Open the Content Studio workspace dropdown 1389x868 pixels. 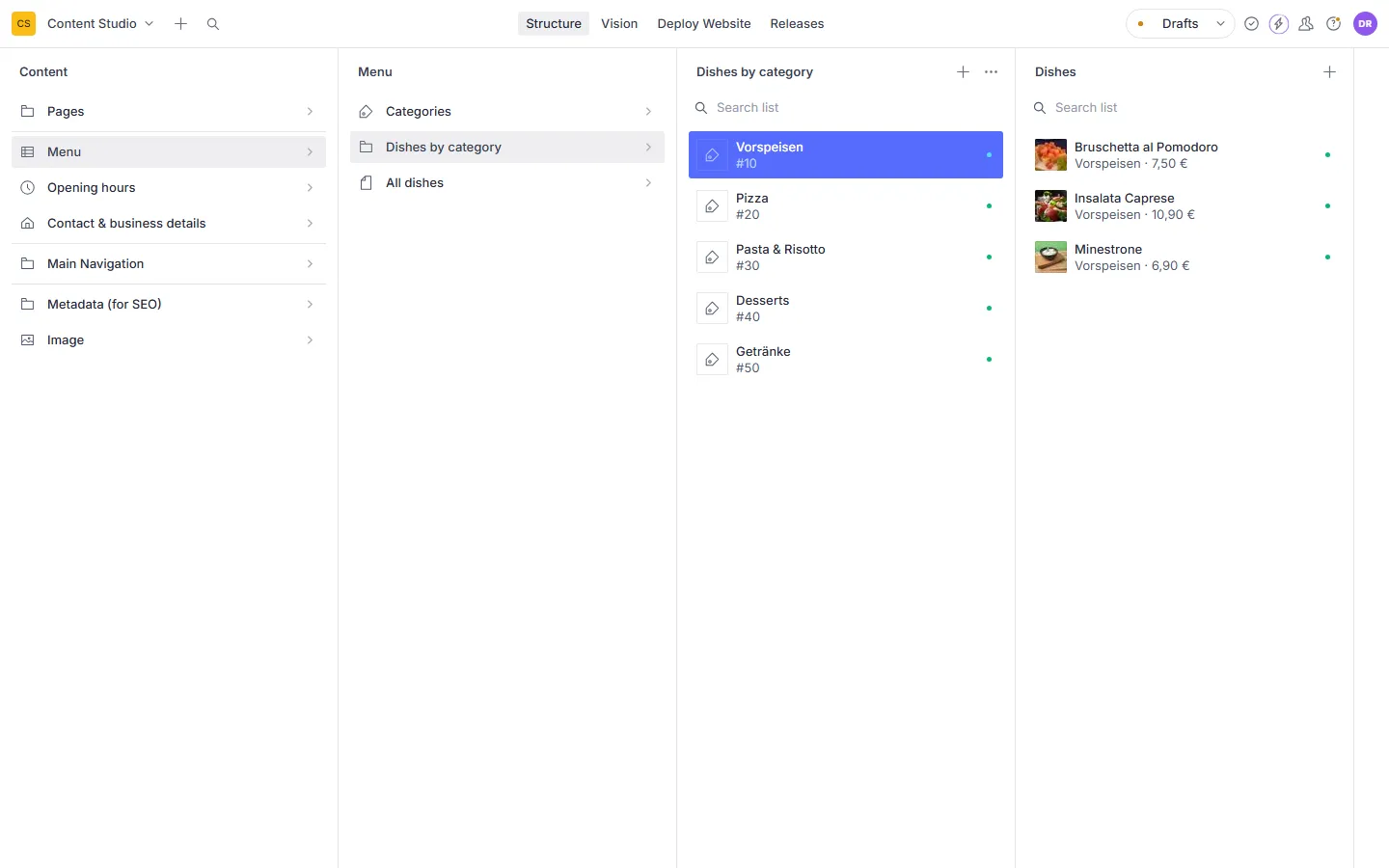point(100,23)
